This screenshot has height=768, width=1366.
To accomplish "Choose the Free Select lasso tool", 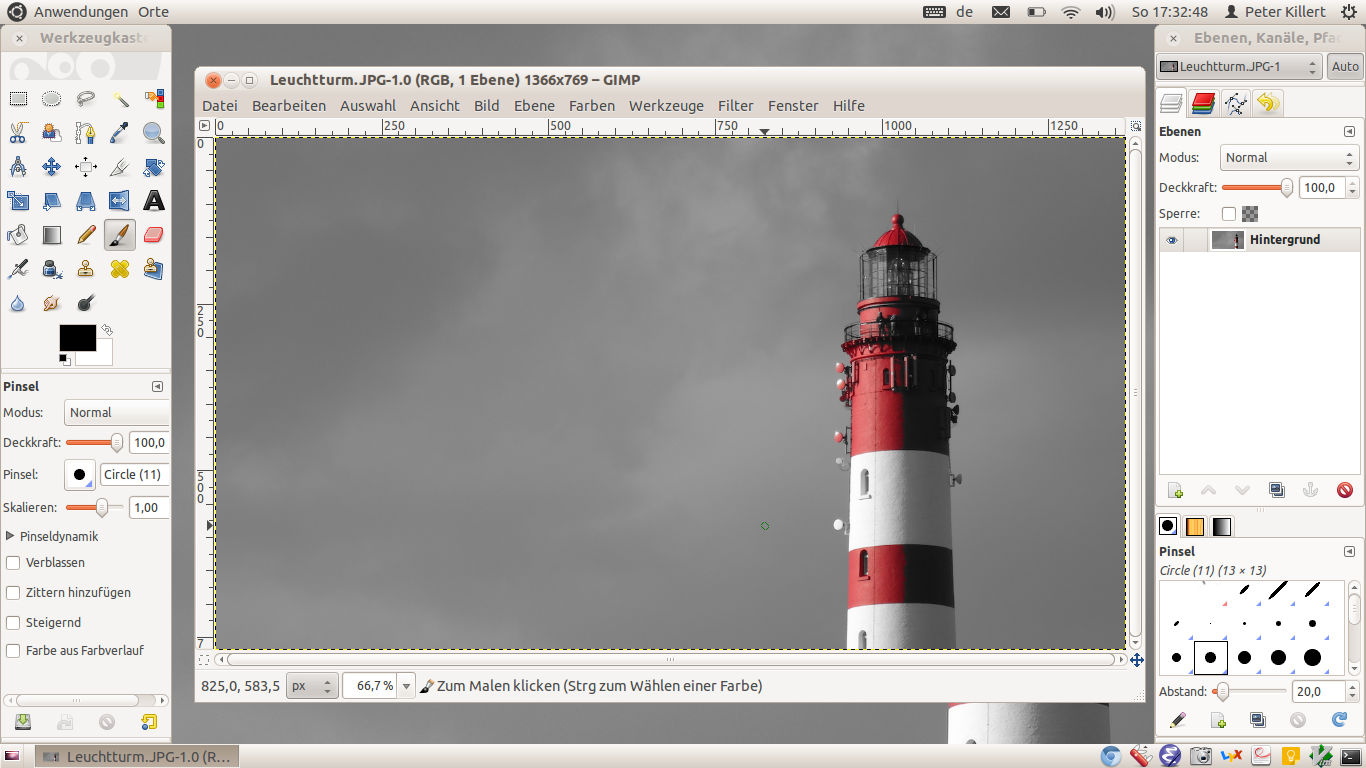I will (86, 99).
